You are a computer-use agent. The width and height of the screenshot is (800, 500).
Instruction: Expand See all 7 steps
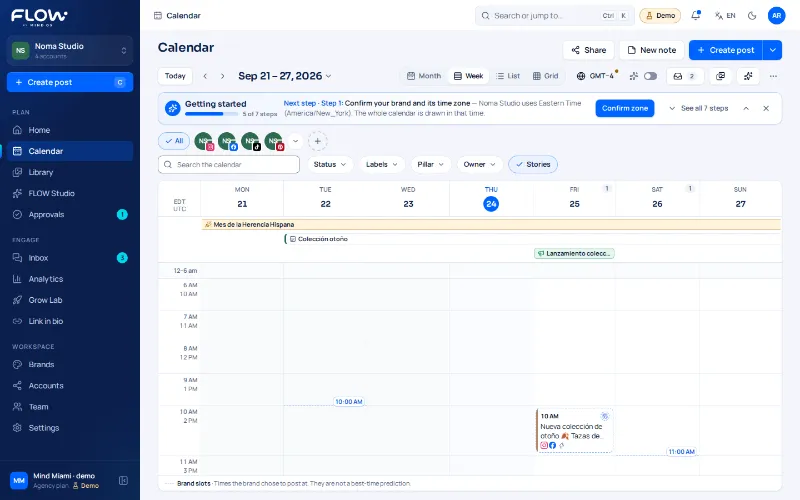698,108
